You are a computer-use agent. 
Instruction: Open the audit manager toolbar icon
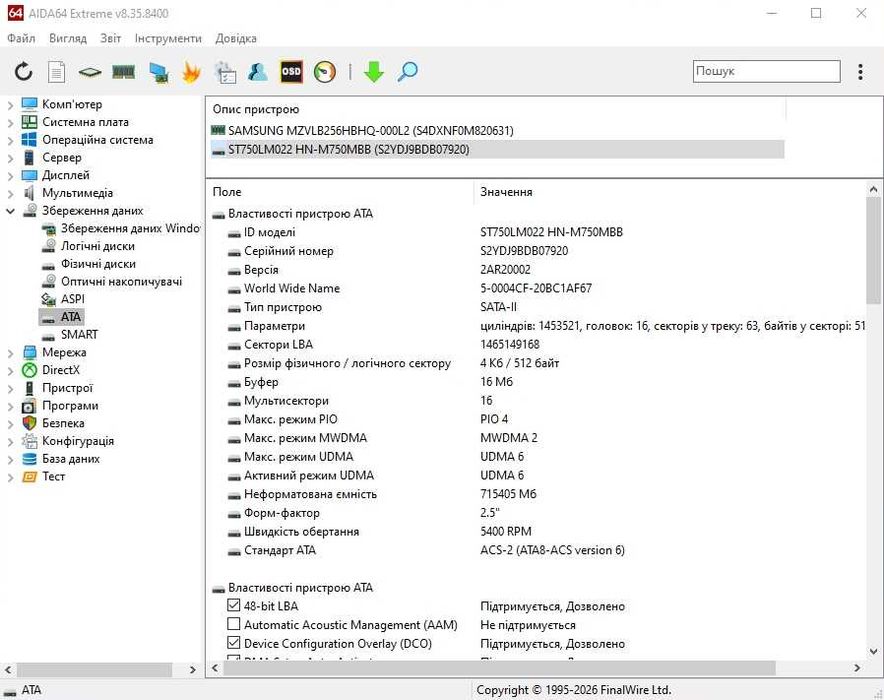point(225,72)
